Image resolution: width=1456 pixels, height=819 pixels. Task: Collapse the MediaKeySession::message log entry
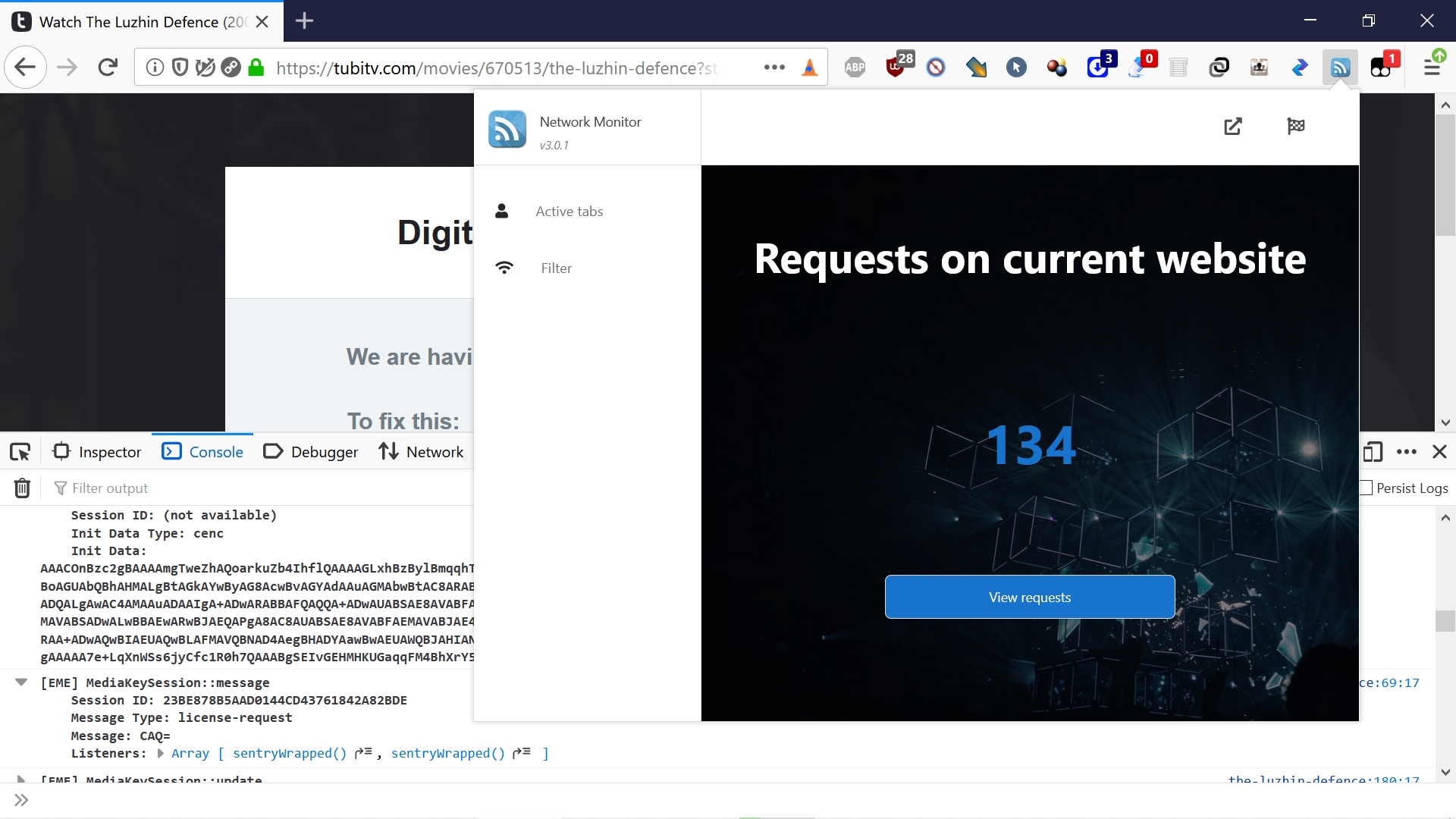[x=21, y=682]
